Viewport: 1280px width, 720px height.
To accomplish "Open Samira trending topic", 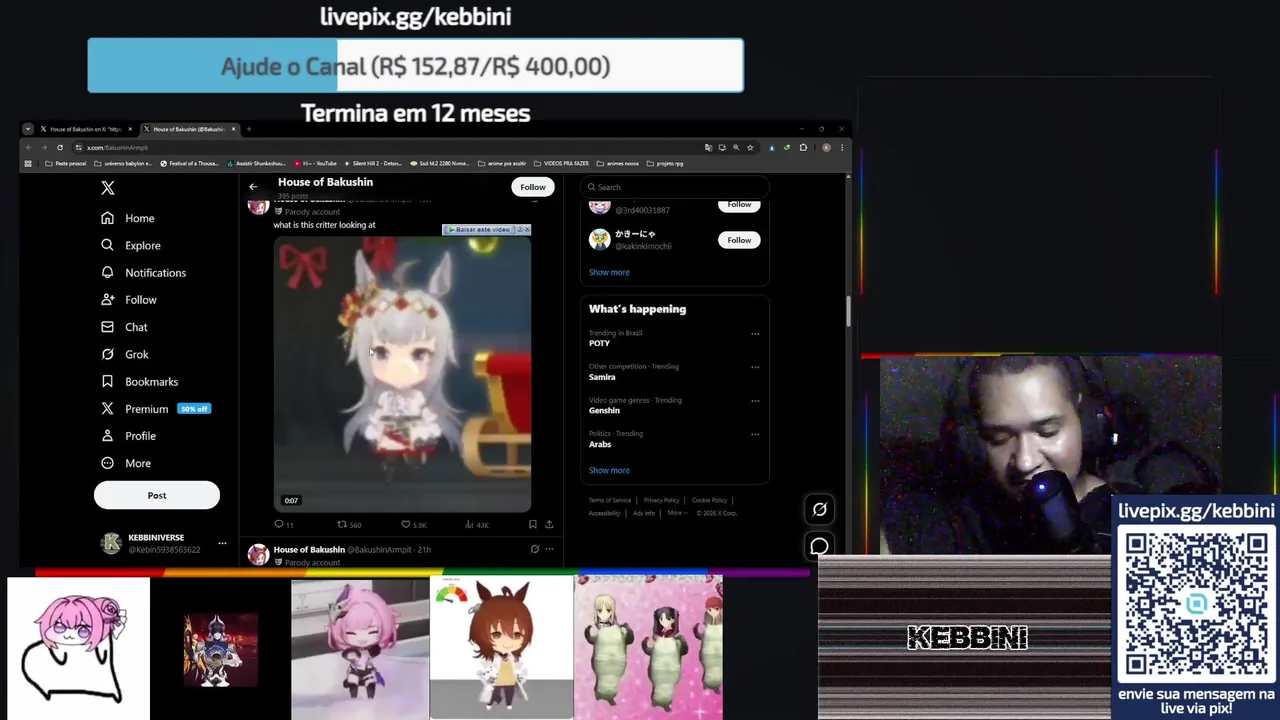I will pyautogui.click(x=602, y=377).
